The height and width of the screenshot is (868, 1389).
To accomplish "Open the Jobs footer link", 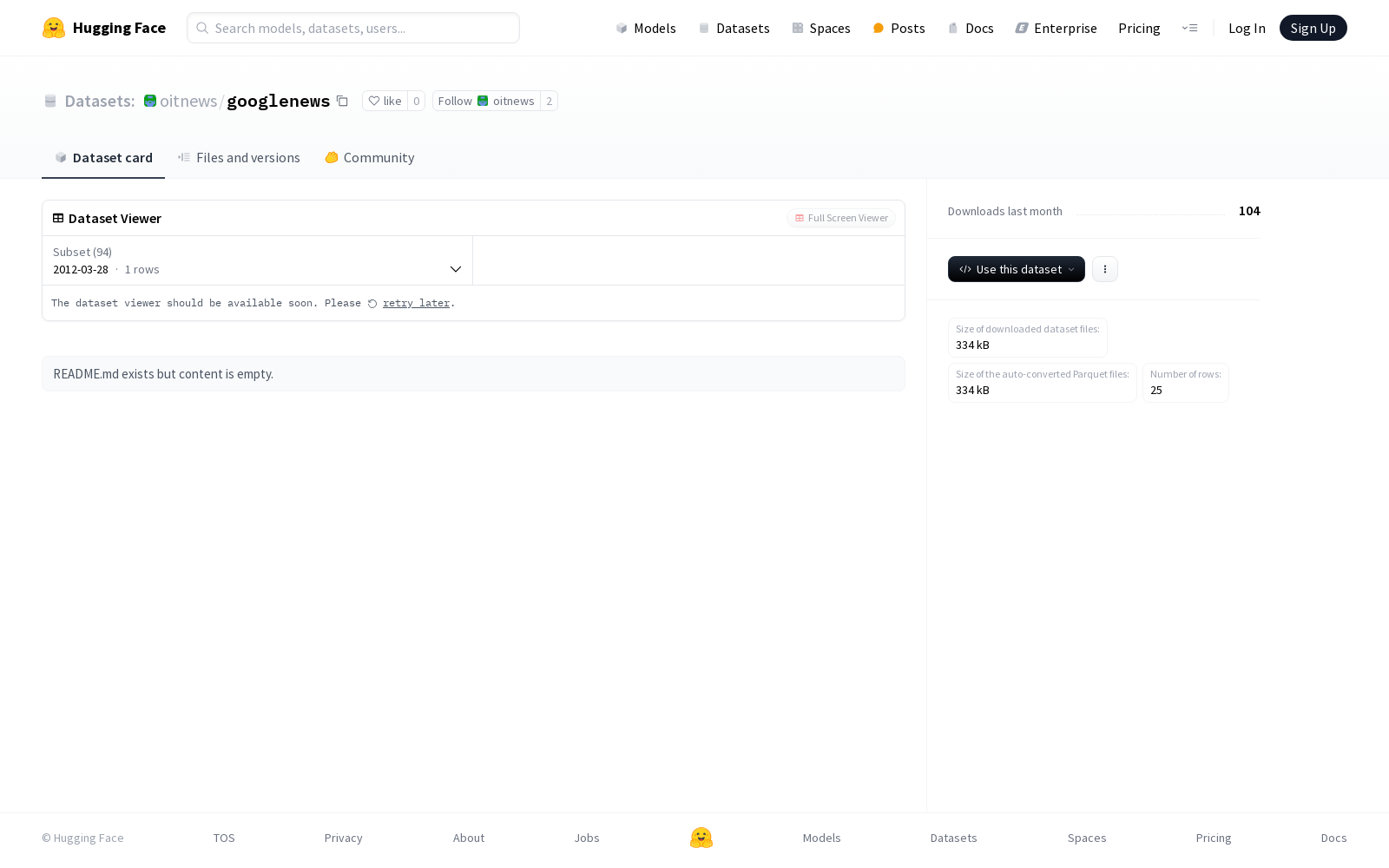I will point(587,838).
